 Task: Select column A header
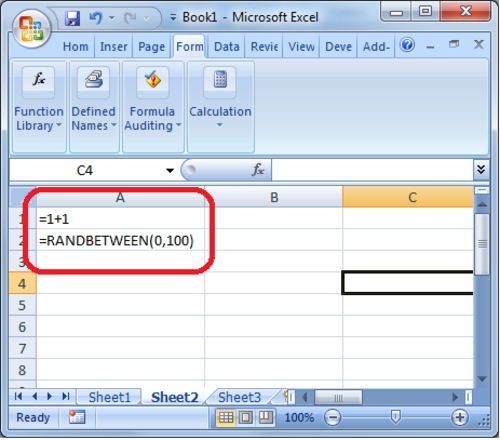120,198
